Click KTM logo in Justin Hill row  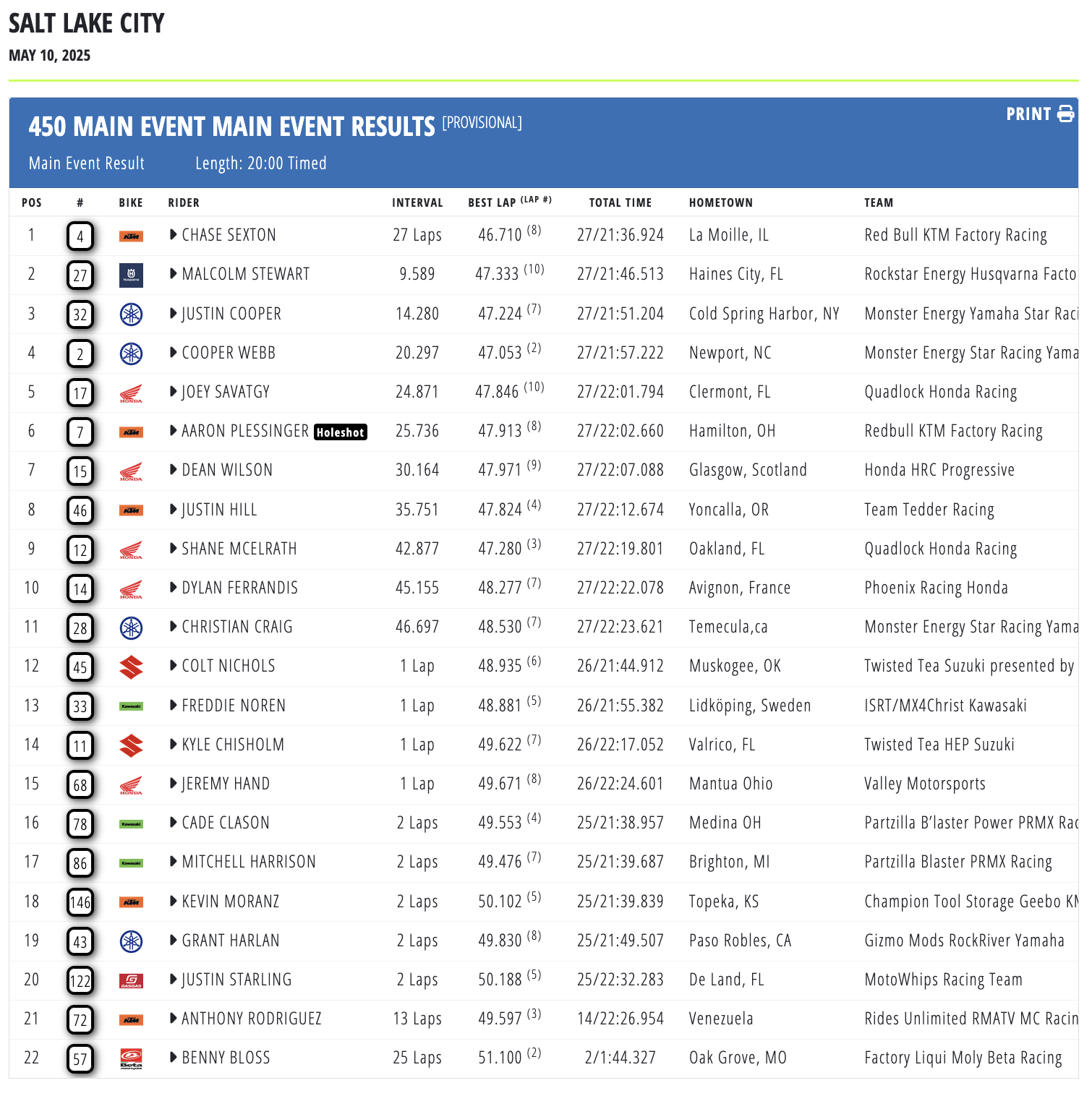tap(131, 510)
